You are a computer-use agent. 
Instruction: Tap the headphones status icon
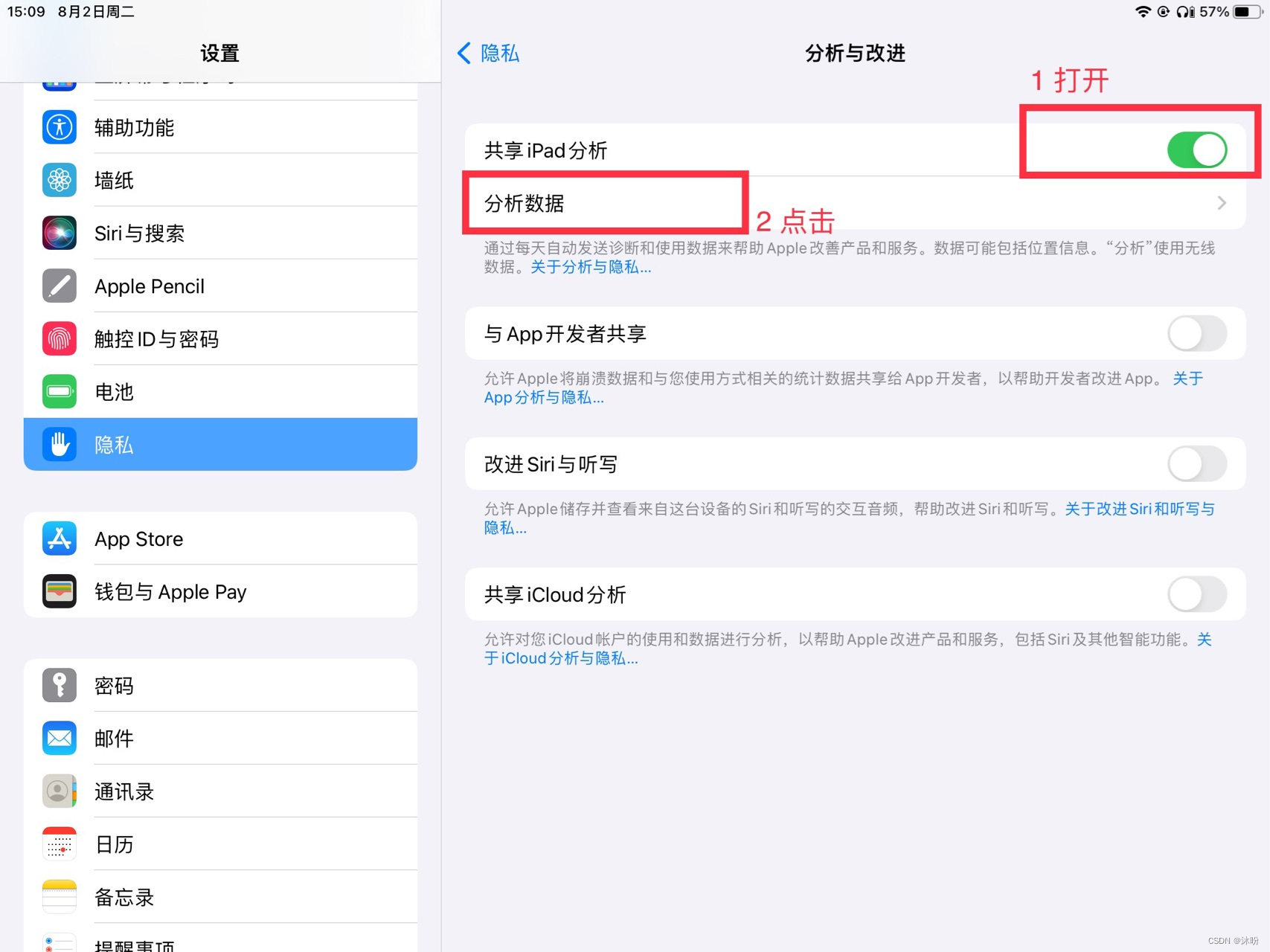click(x=1185, y=11)
